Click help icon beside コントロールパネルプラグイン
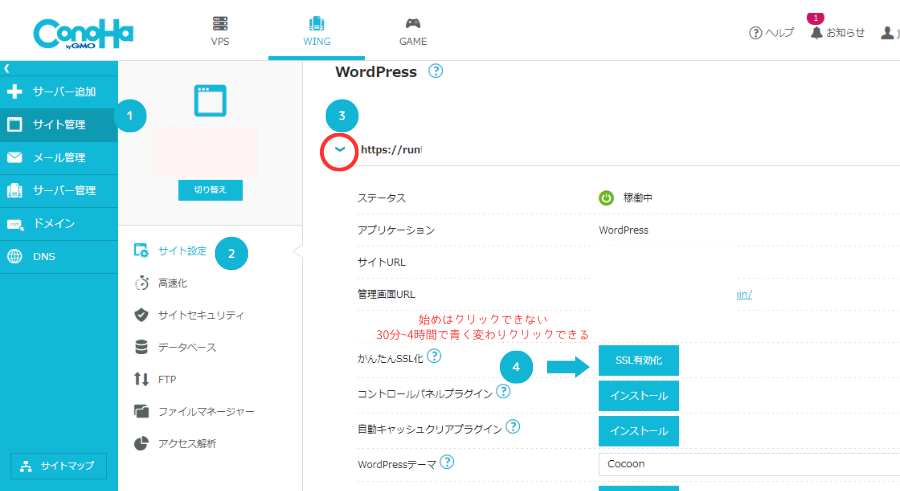900x491 pixels. tap(503, 392)
